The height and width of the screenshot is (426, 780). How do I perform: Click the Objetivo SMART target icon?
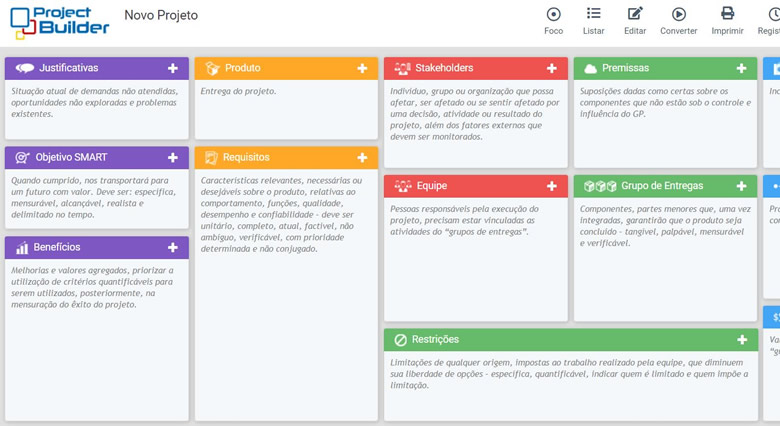click(x=22, y=158)
